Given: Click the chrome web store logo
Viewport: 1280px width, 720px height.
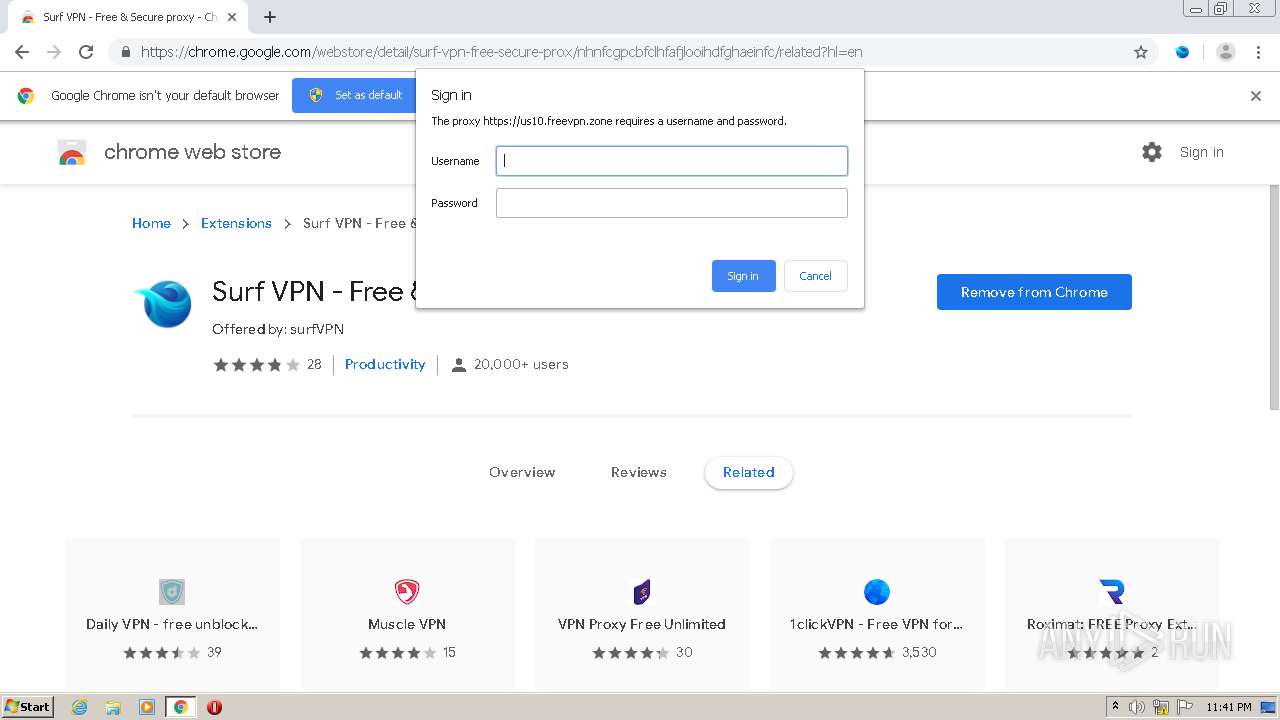Looking at the screenshot, I should tap(72, 153).
